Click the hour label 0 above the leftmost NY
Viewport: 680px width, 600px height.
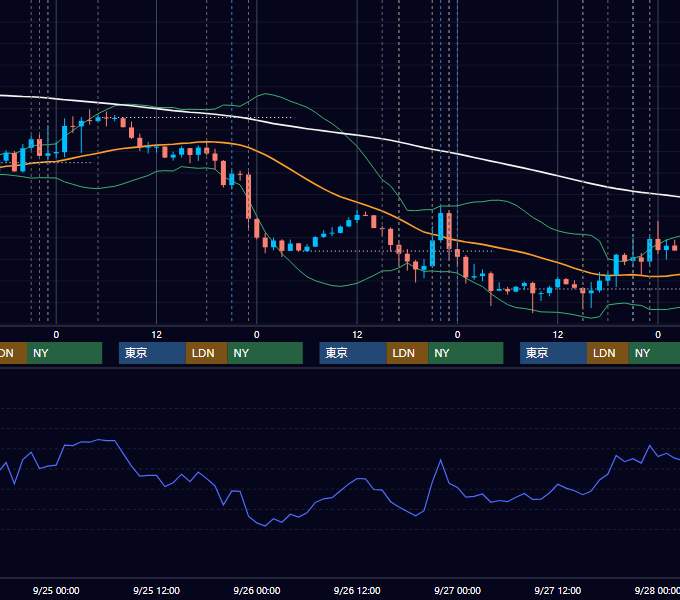point(56,335)
